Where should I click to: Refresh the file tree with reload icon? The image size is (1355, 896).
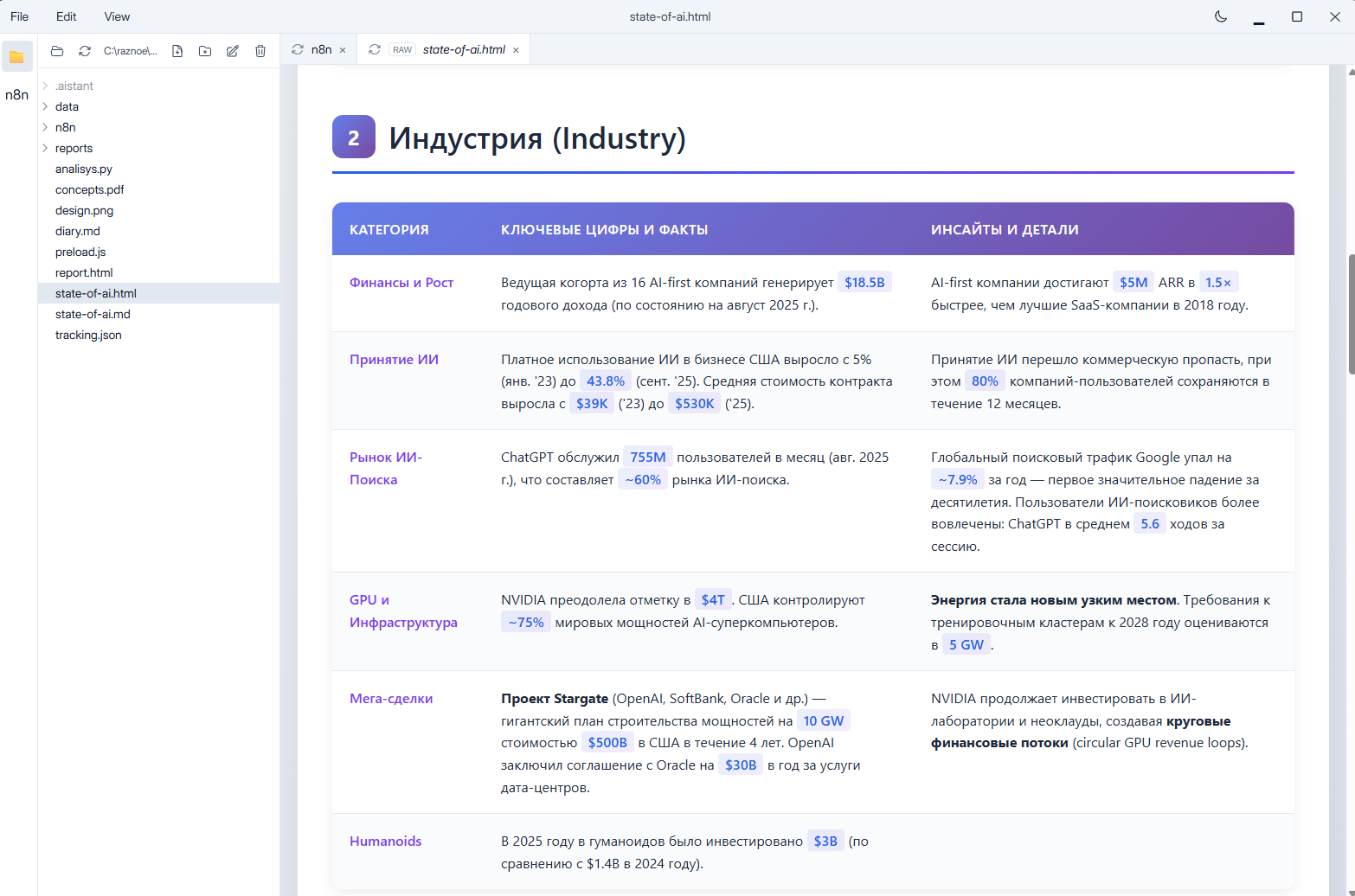click(x=85, y=51)
